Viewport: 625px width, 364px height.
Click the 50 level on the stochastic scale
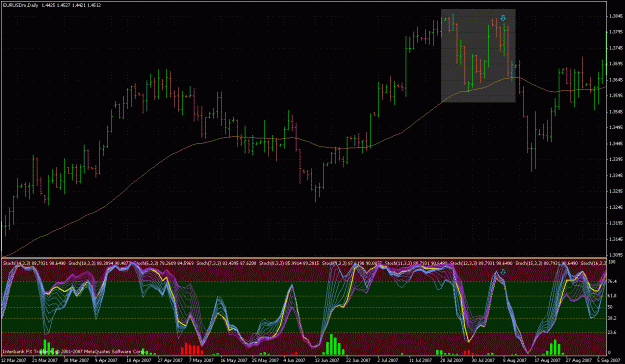611,307
